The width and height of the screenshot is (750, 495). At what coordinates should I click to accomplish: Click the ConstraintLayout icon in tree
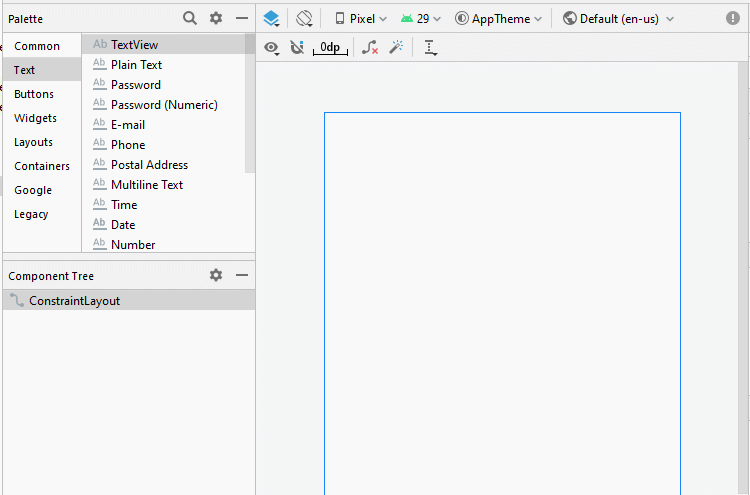pyautogui.click(x=17, y=300)
